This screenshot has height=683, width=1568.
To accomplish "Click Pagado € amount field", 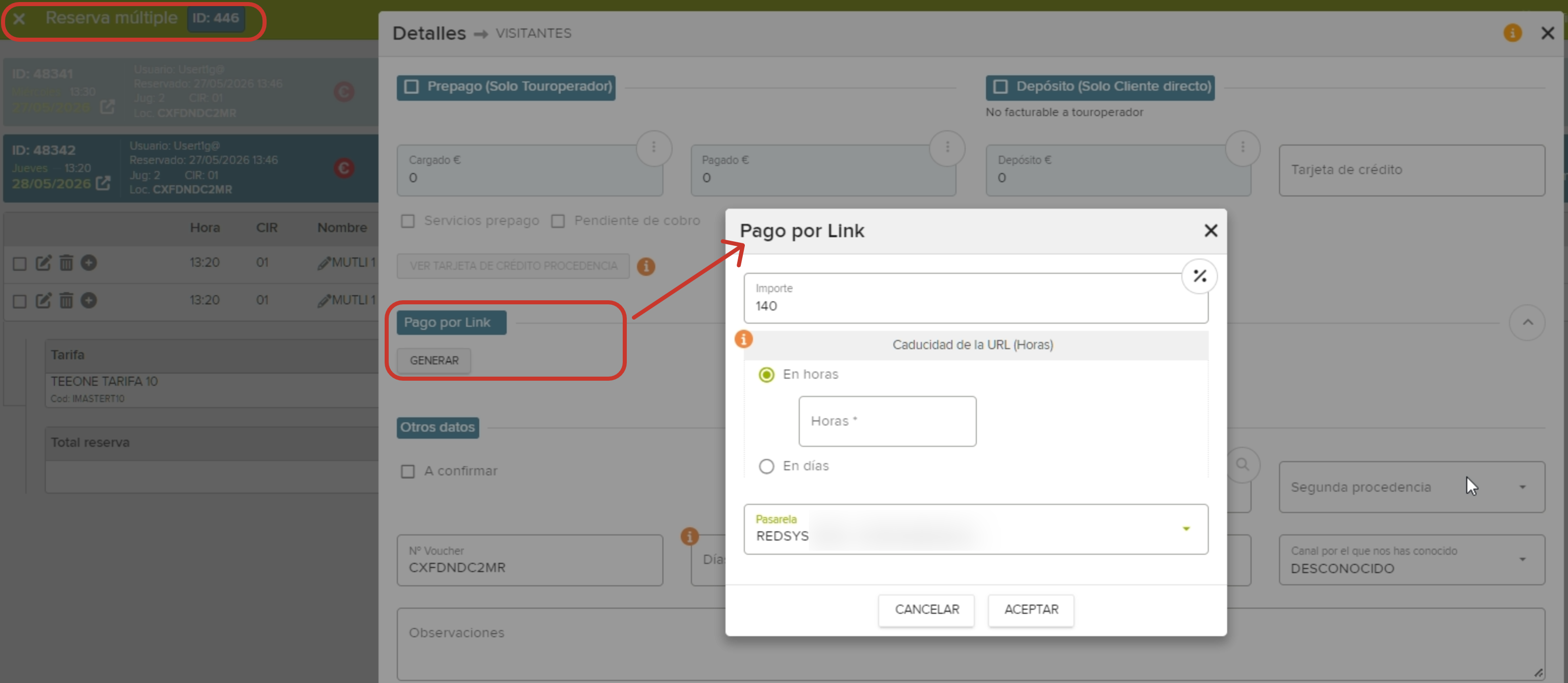I will pos(823,170).
